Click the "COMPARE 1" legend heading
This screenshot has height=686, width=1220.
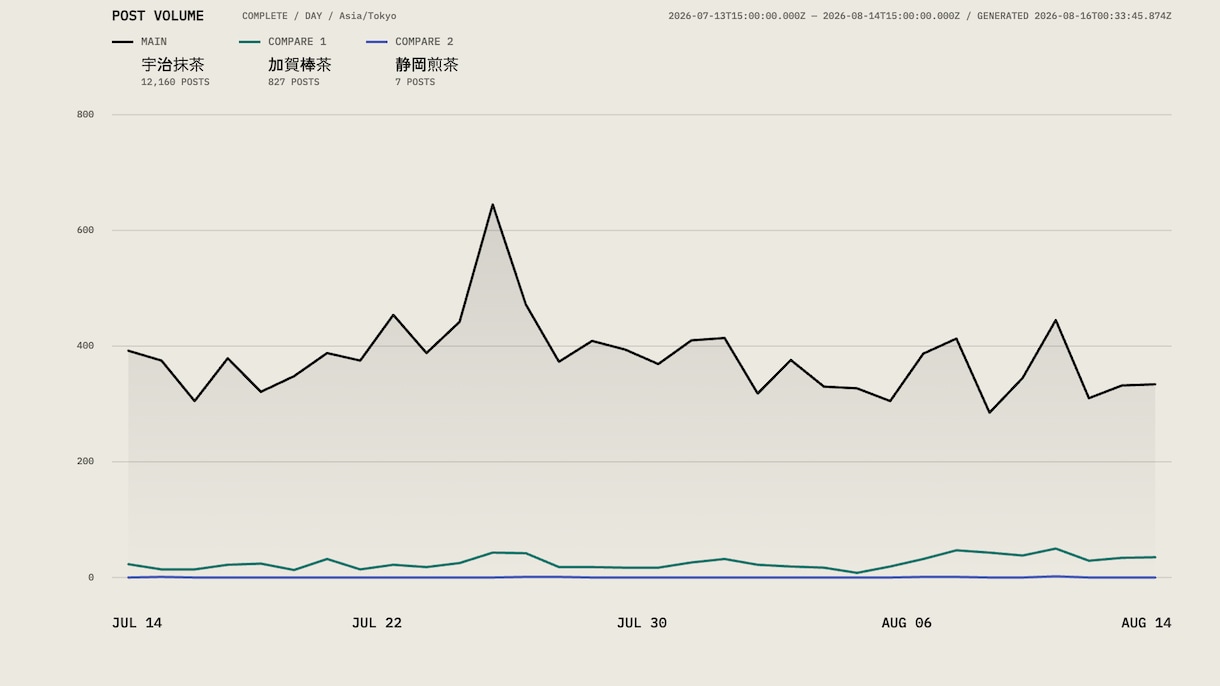pyautogui.click(x=297, y=42)
